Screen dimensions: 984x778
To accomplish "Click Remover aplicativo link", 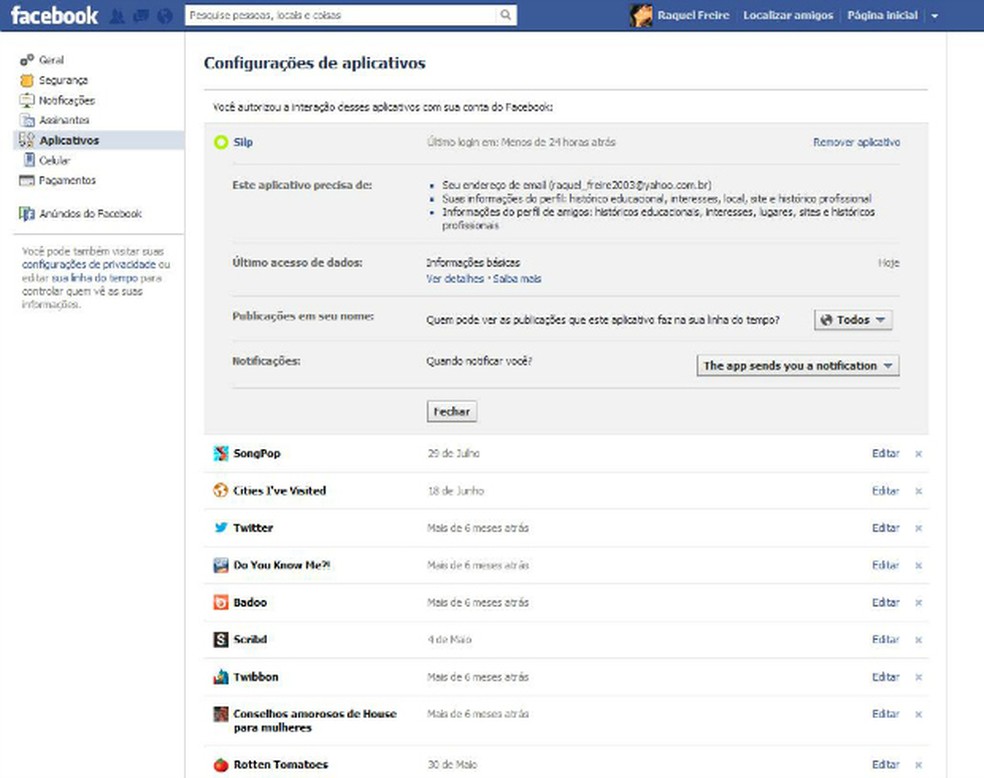I will tap(857, 142).
